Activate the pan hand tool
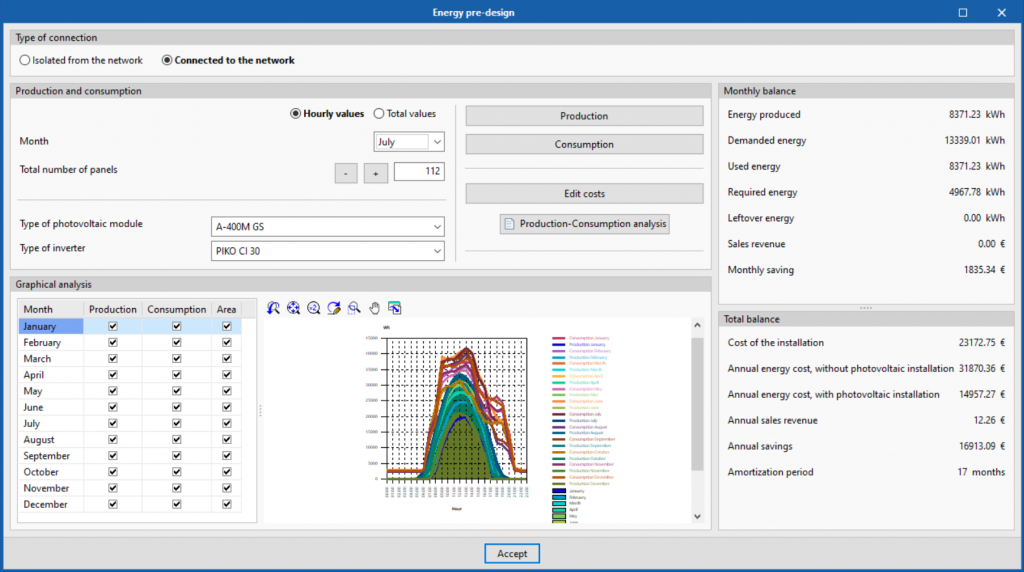 pyautogui.click(x=374, y=308)
